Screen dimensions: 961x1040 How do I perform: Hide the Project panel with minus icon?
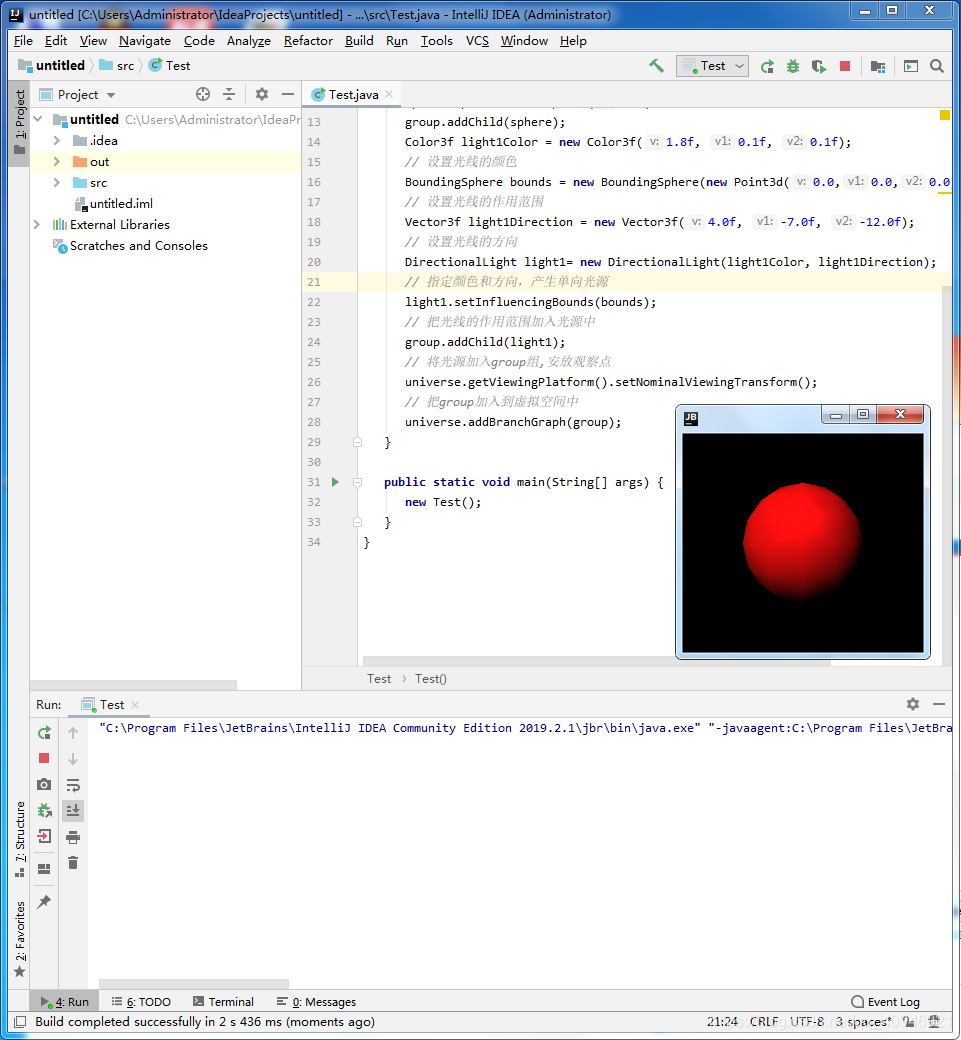click(288, 94)
